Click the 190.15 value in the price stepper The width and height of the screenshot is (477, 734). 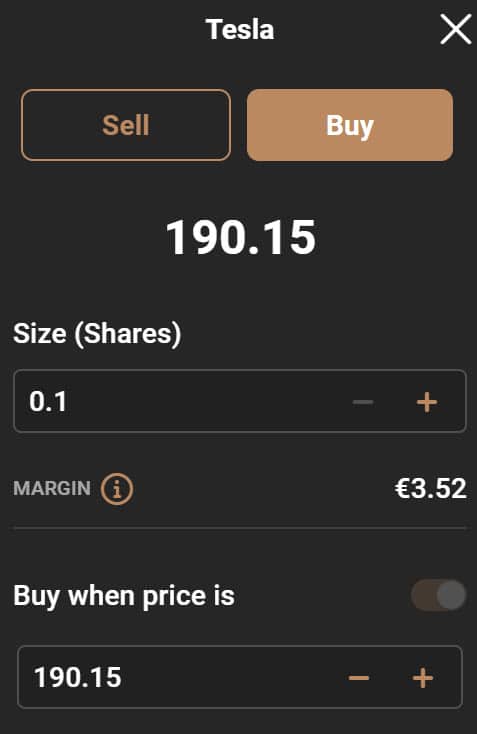[78, 677]
